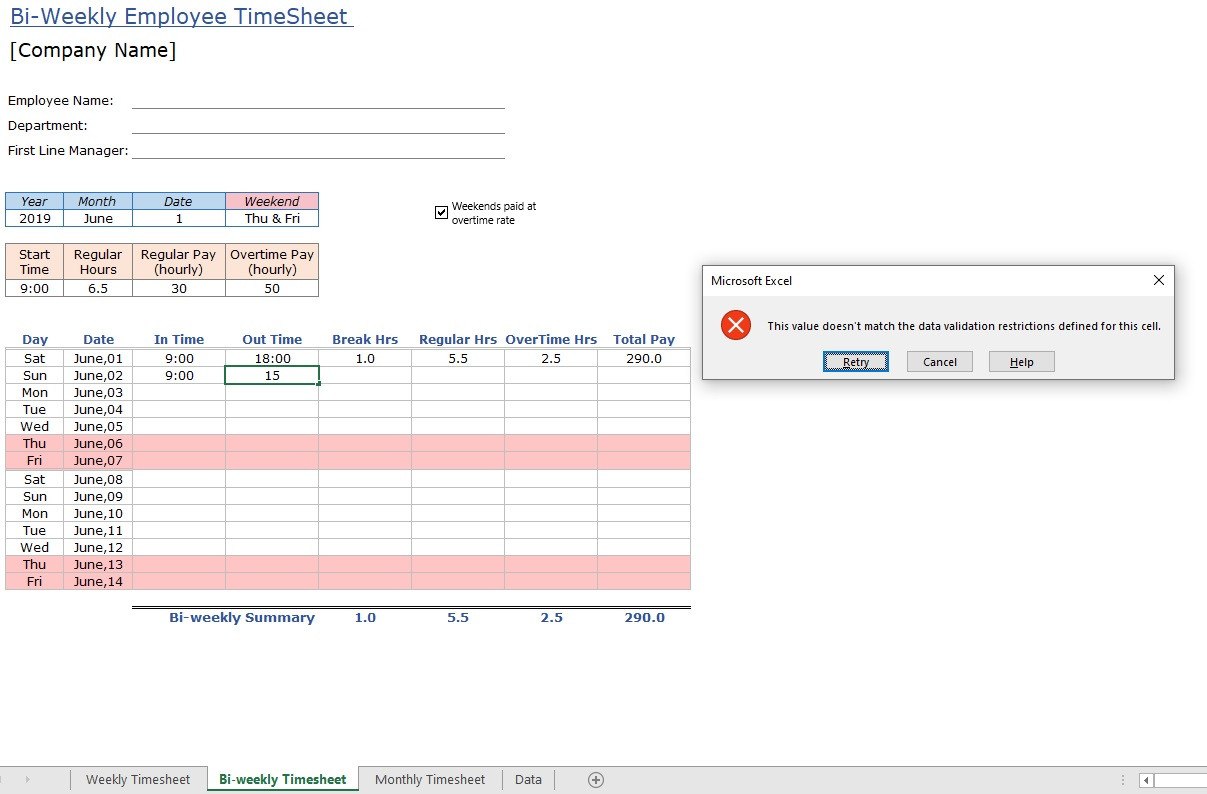Image resolution: width=1207 pixels, height=794 pixels.
Task: Select the June,14 date cell
Action: (98, 581)
